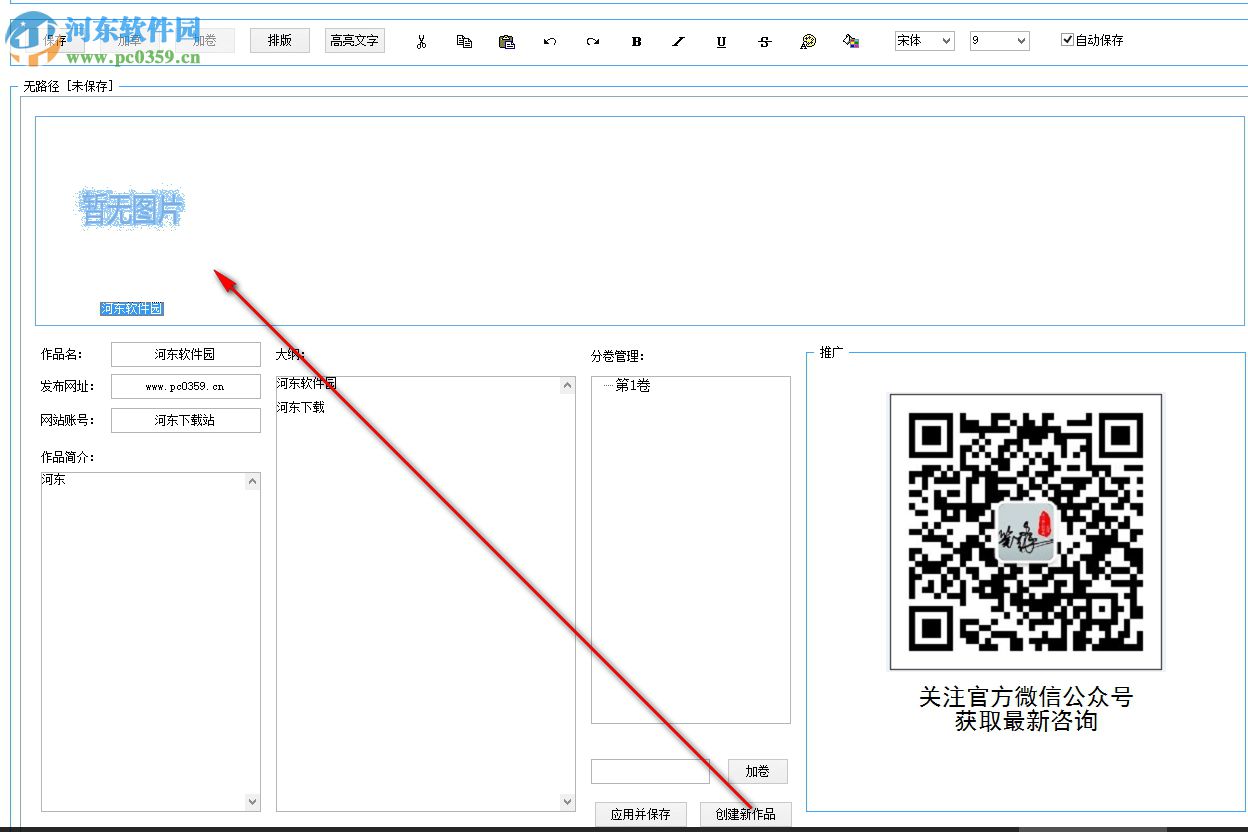Click the Copy icon on the toolbar
1248x832 pixels.
coord(464,41)
